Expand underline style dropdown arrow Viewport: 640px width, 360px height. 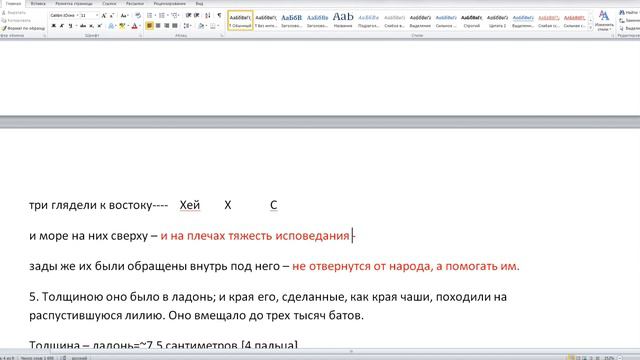coord(76,26)
